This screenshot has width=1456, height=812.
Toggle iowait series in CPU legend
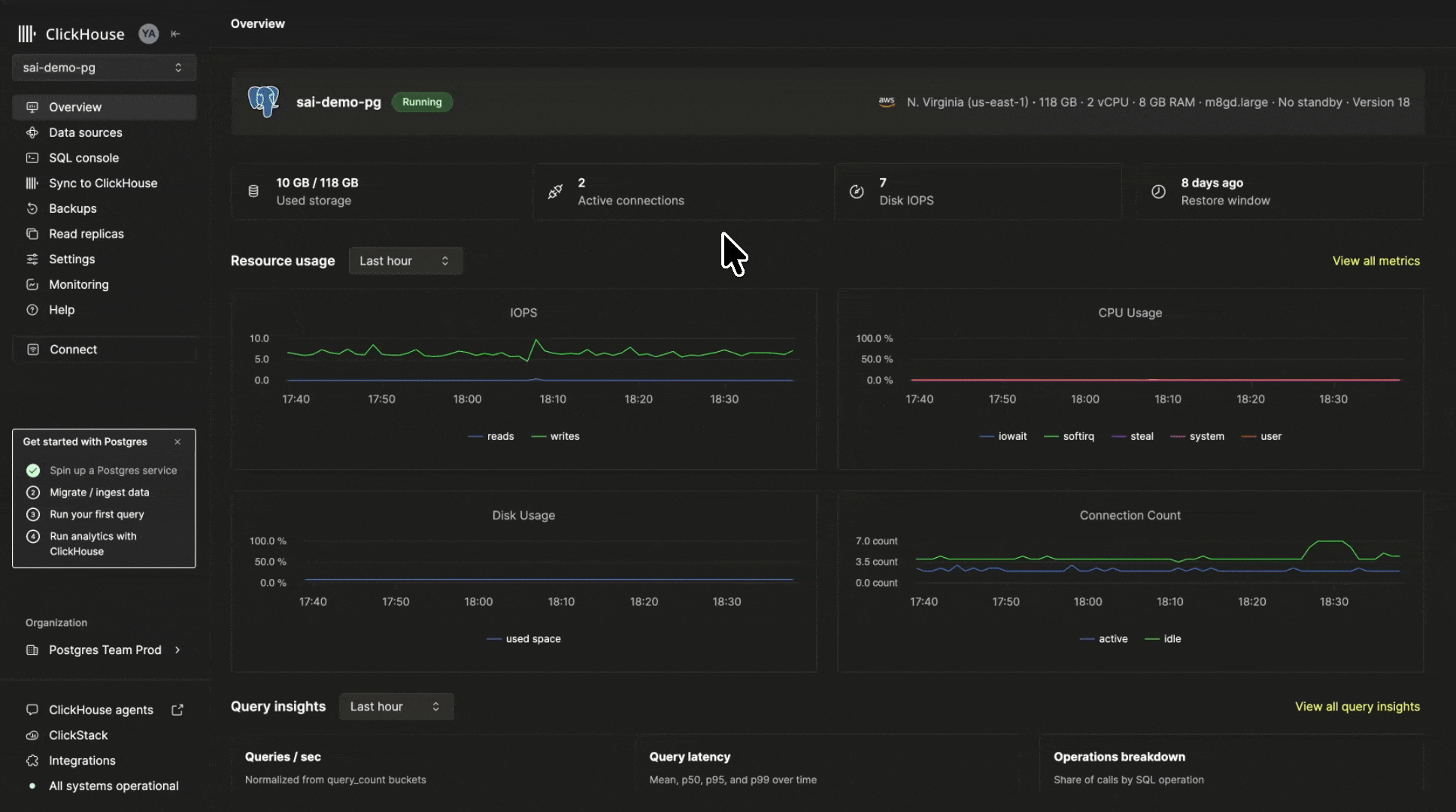point(1003,436)
